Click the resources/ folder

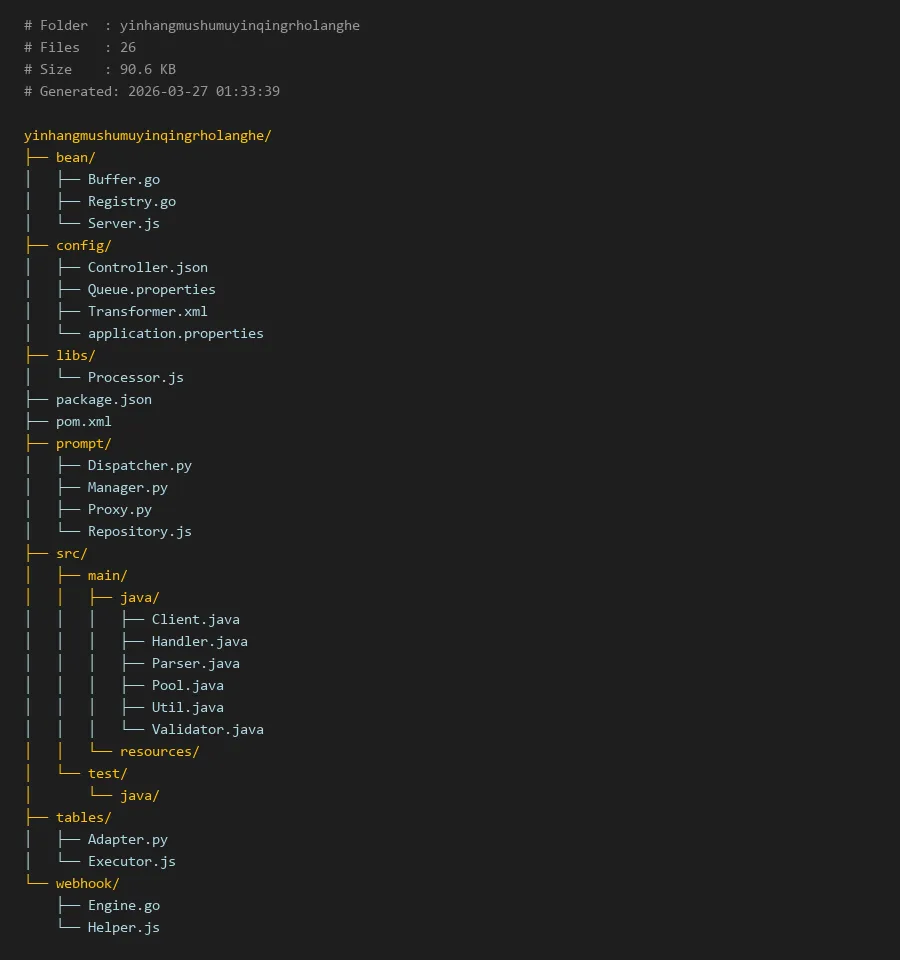[159, 751]
